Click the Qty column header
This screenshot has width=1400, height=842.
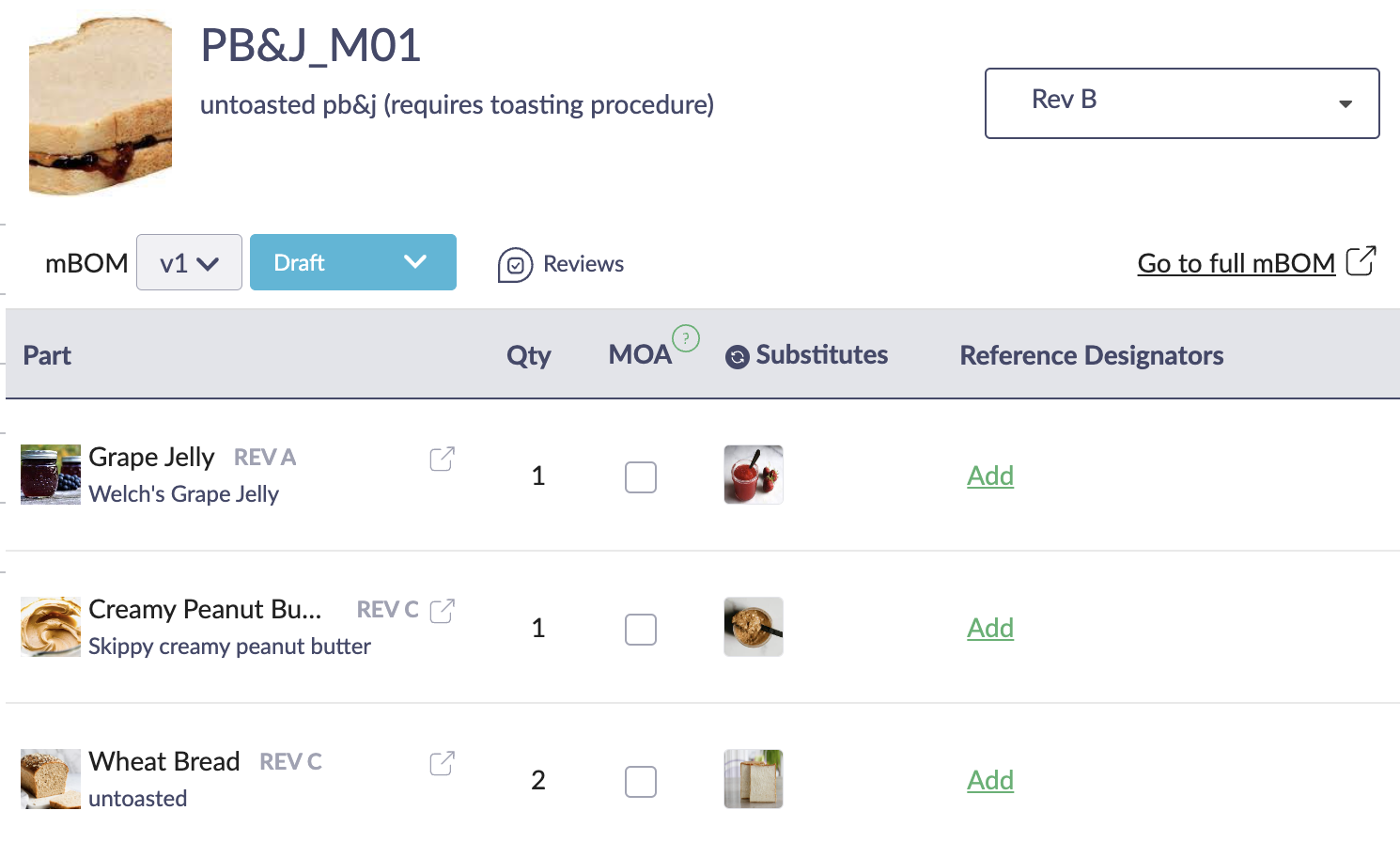coord(528,355)
